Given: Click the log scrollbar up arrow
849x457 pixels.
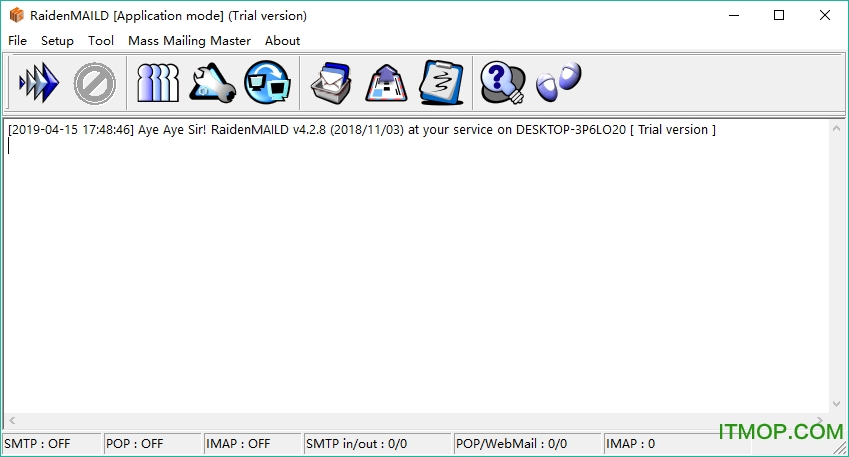Looking at the screenshot, I should pyautogui.click(x=836, y=128).
